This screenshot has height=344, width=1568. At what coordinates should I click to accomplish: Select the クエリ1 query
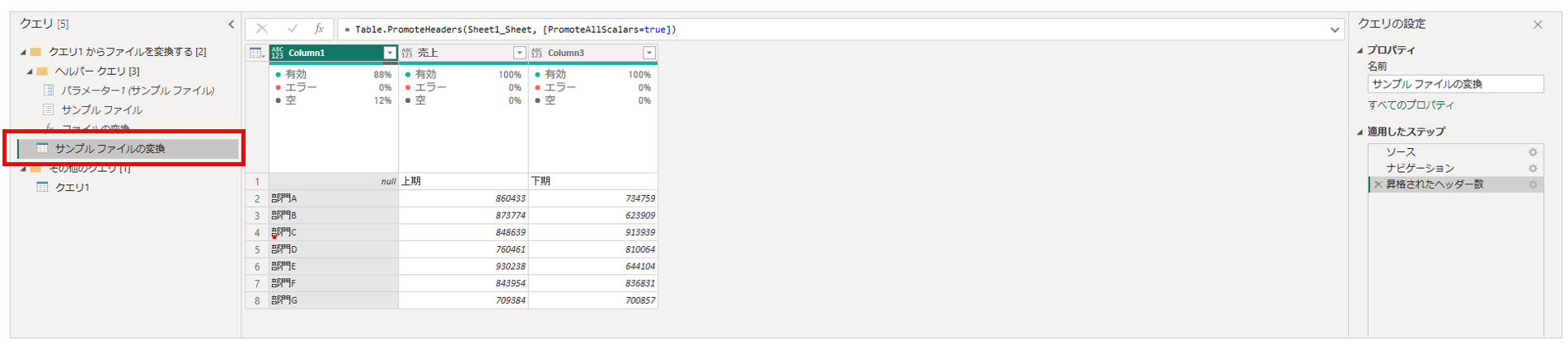pyautogui.click(x=73, y=187)
